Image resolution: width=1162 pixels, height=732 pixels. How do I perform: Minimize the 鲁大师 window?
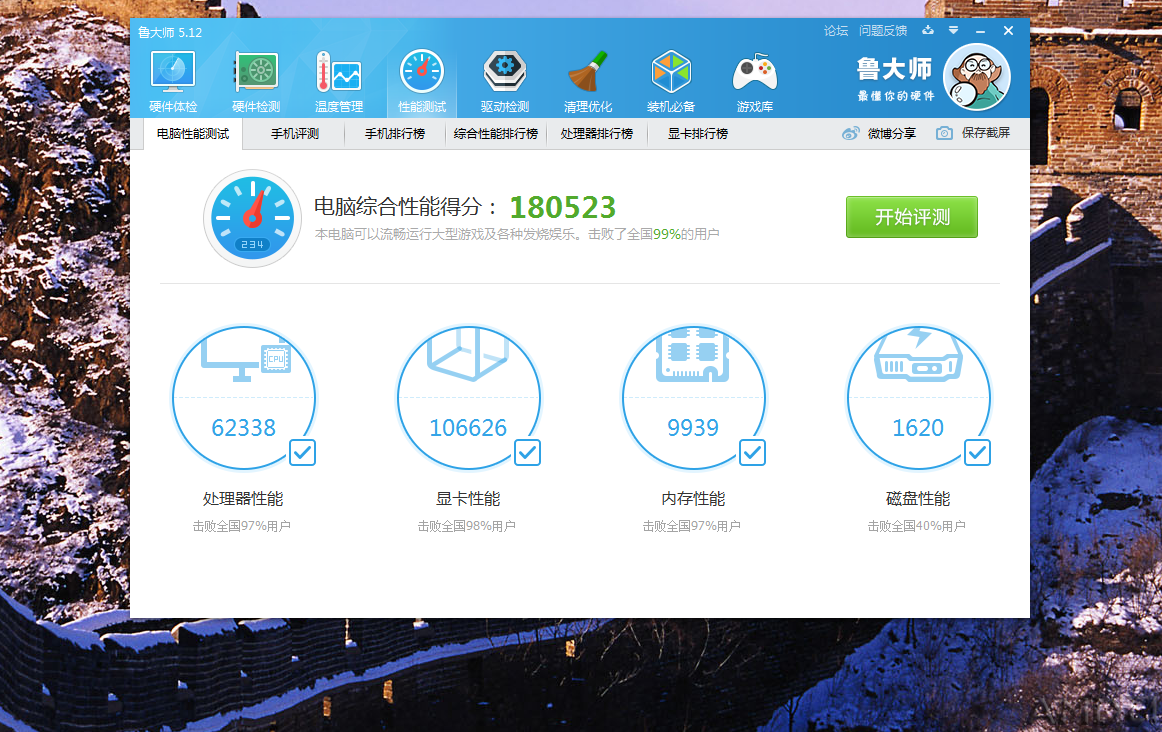pos(980,31)
